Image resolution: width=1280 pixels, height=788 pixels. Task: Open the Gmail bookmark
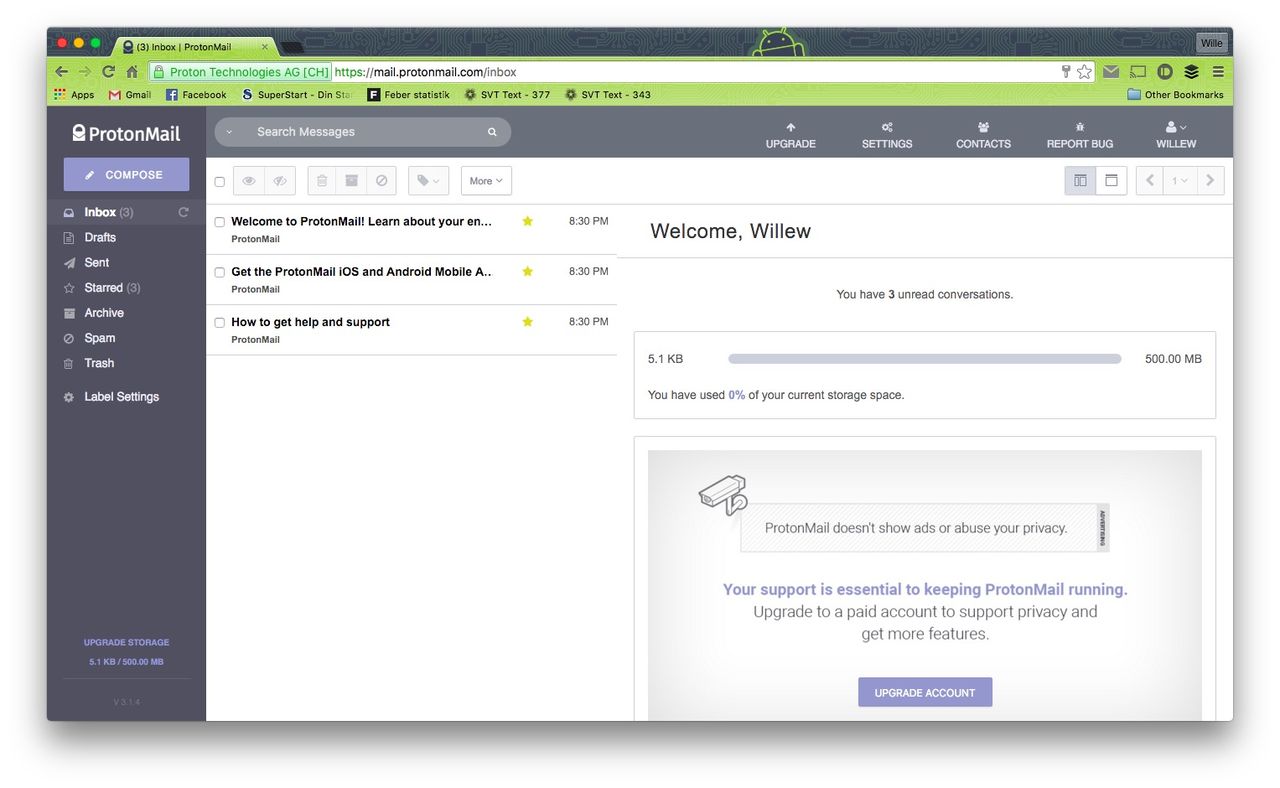[x=130, y=95]
